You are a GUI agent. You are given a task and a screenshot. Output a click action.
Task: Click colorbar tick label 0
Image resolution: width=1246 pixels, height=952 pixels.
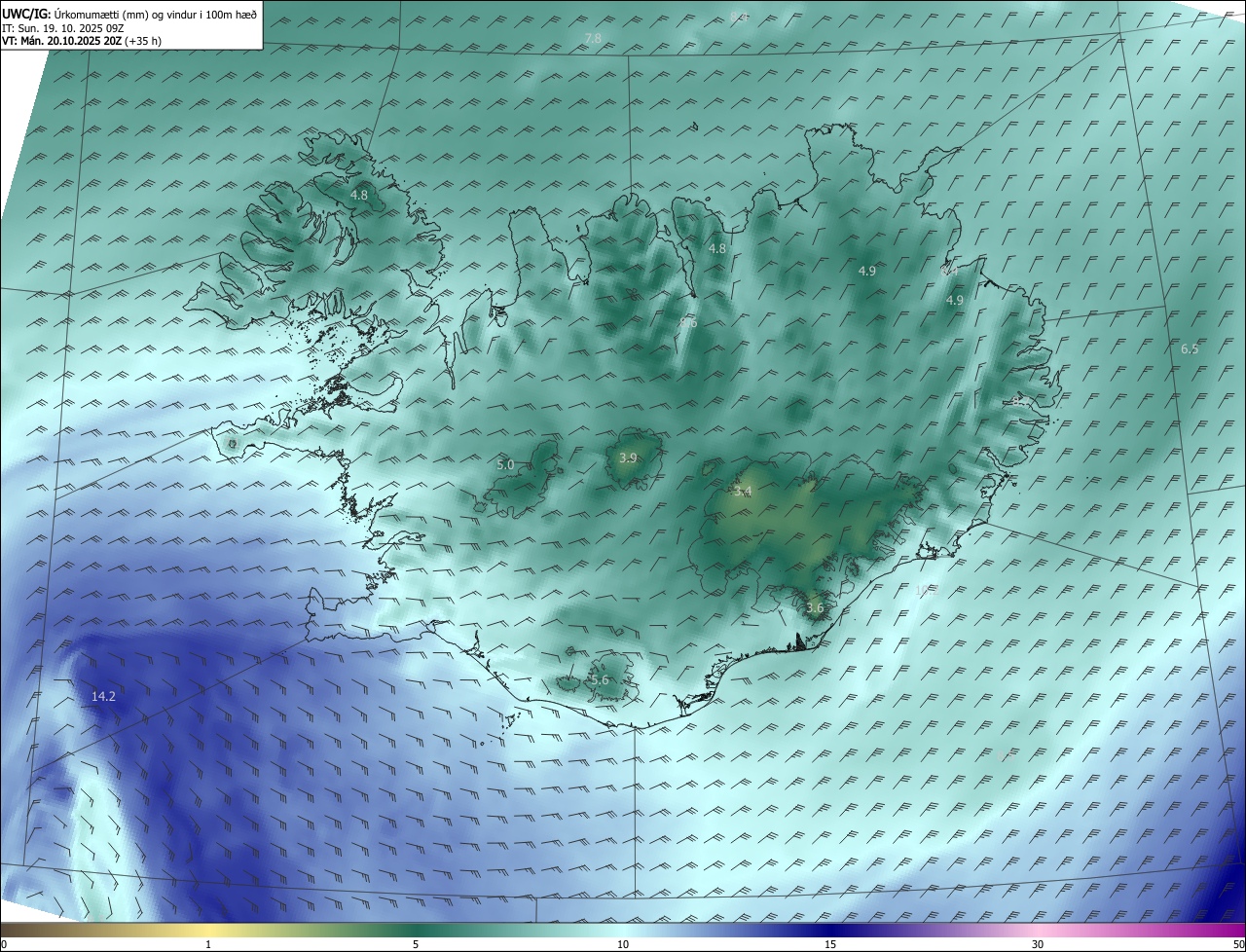[x=4, y=945]
